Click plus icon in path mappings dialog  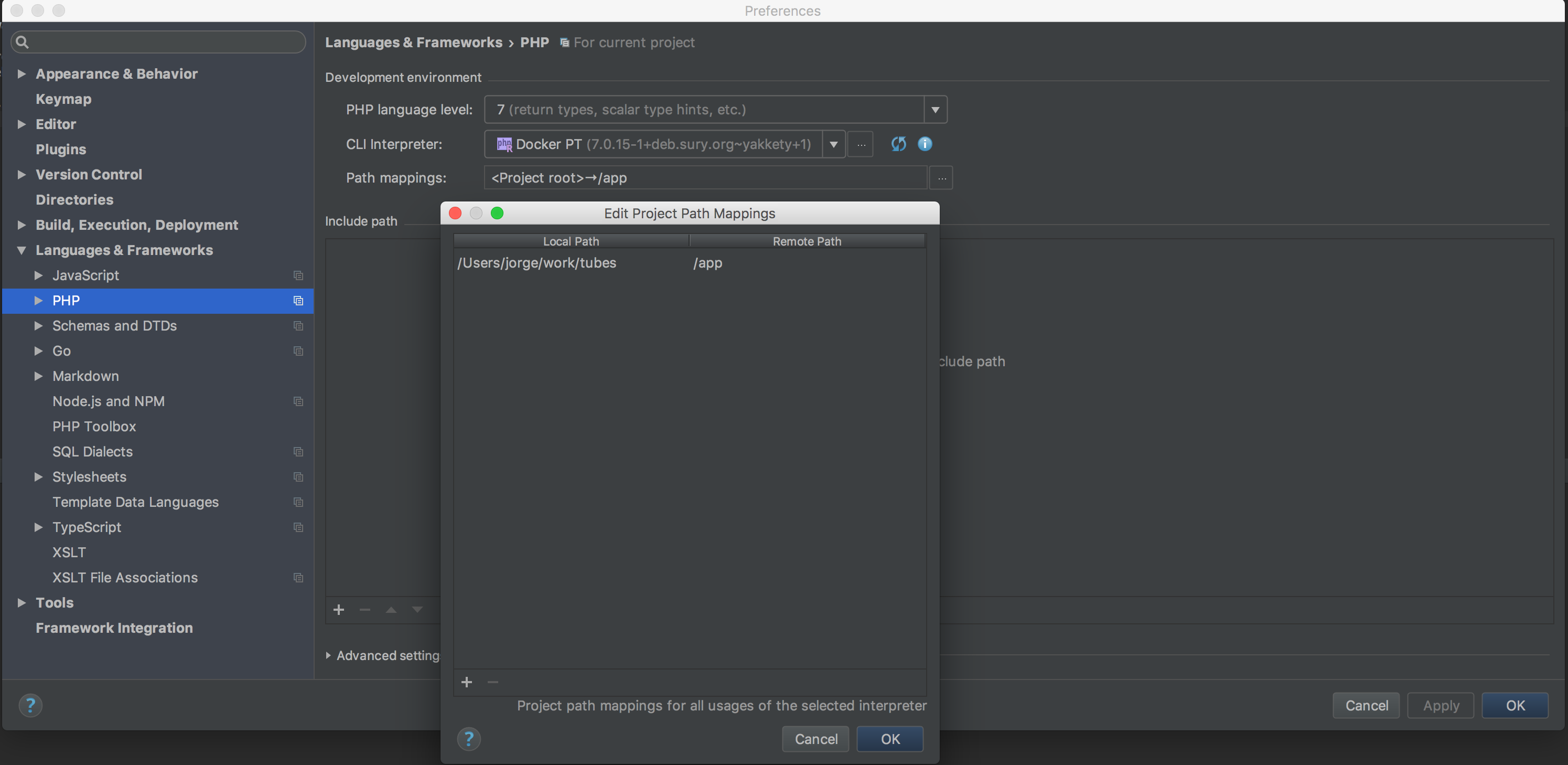pos(467,682)
